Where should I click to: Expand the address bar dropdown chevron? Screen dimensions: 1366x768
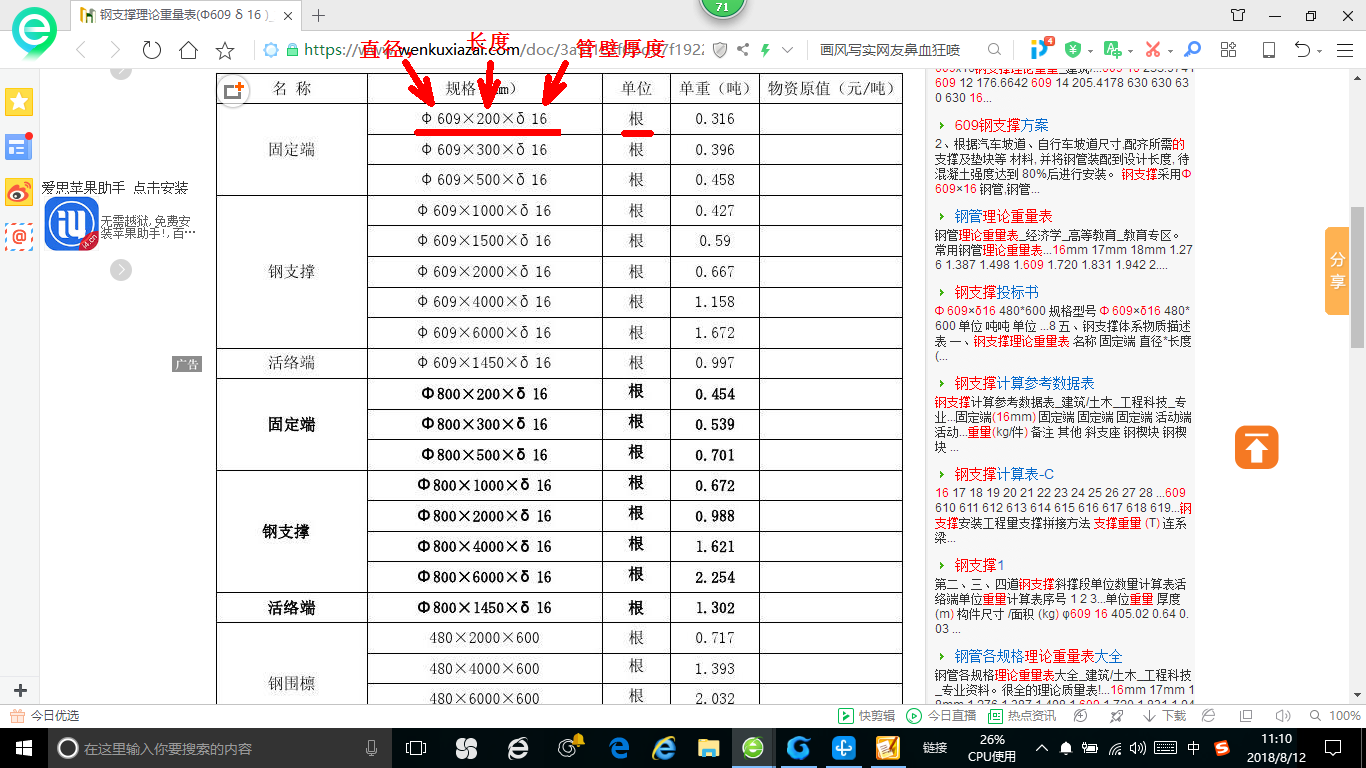click(x=788, y=50)
